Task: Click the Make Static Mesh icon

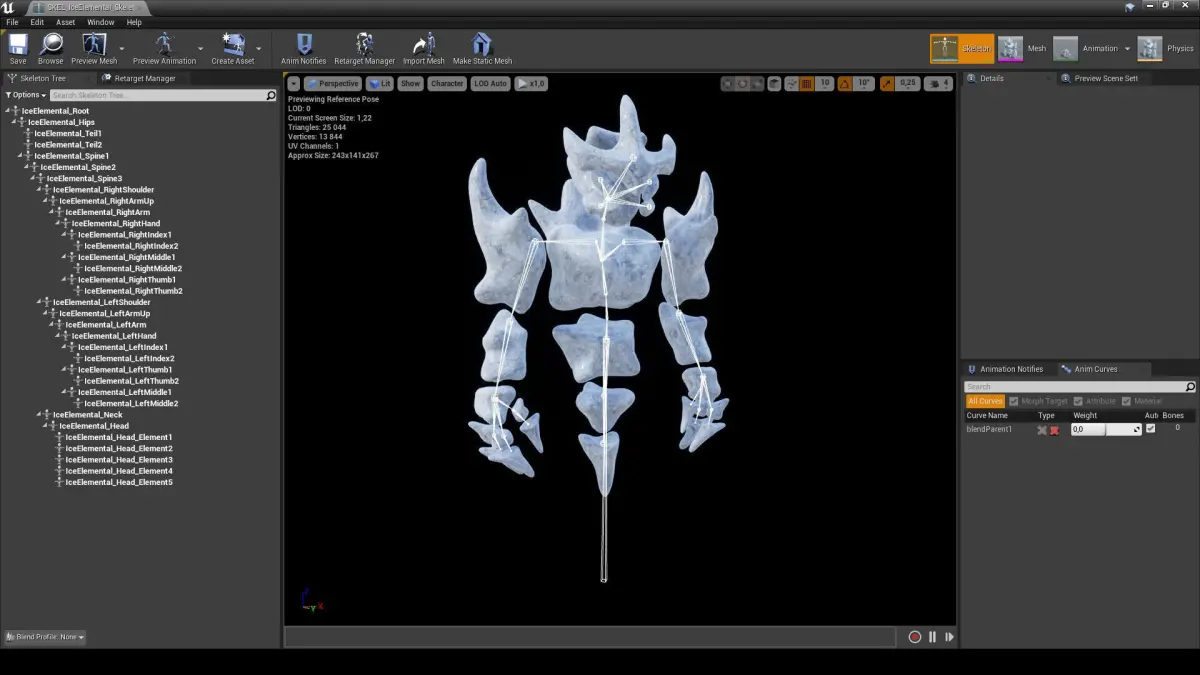Action: coord(482,44)
